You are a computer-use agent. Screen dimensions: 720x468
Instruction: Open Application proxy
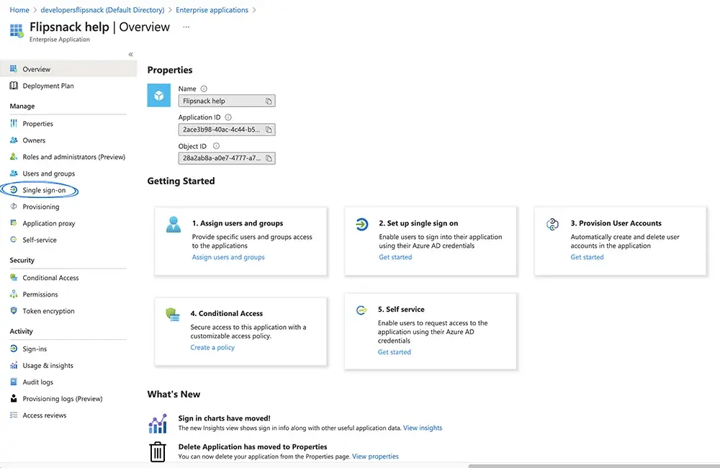click(49, 223)
